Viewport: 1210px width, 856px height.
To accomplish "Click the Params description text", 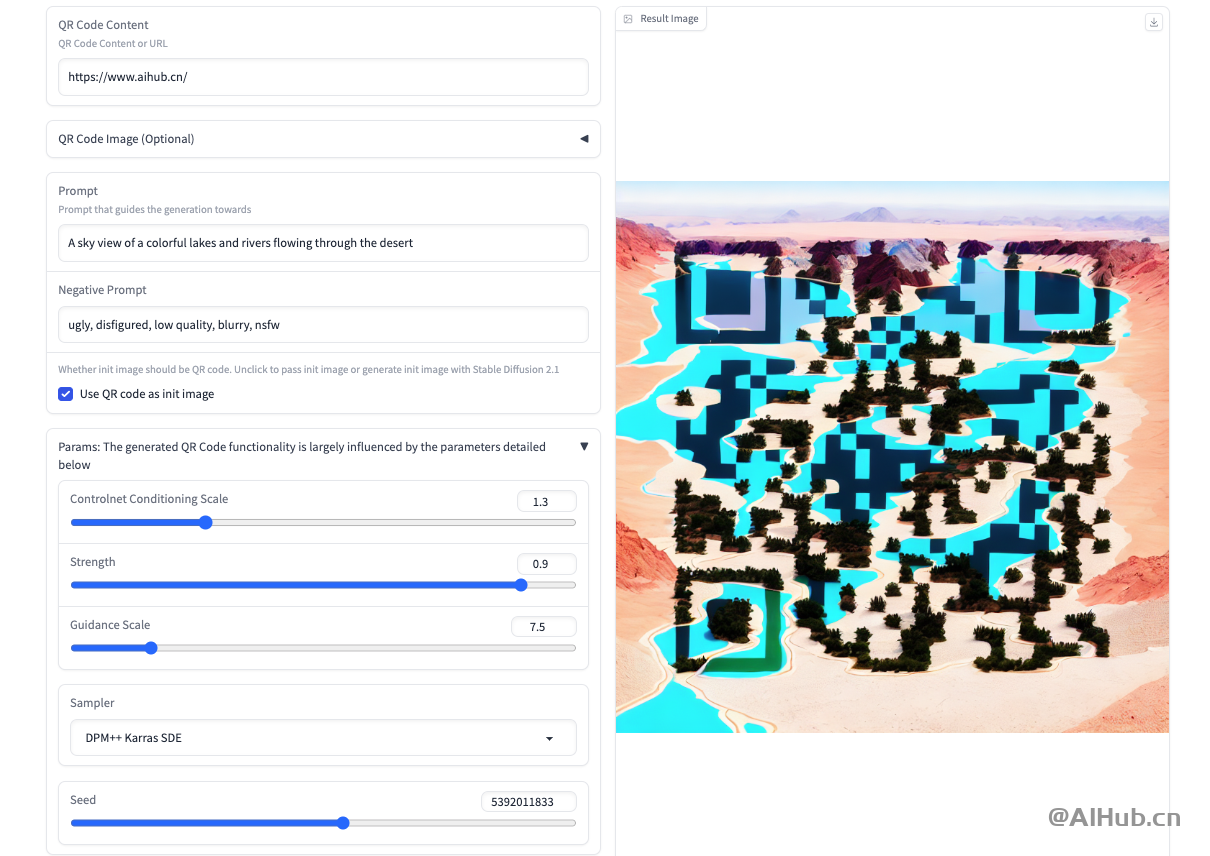I will click(302, 456).
